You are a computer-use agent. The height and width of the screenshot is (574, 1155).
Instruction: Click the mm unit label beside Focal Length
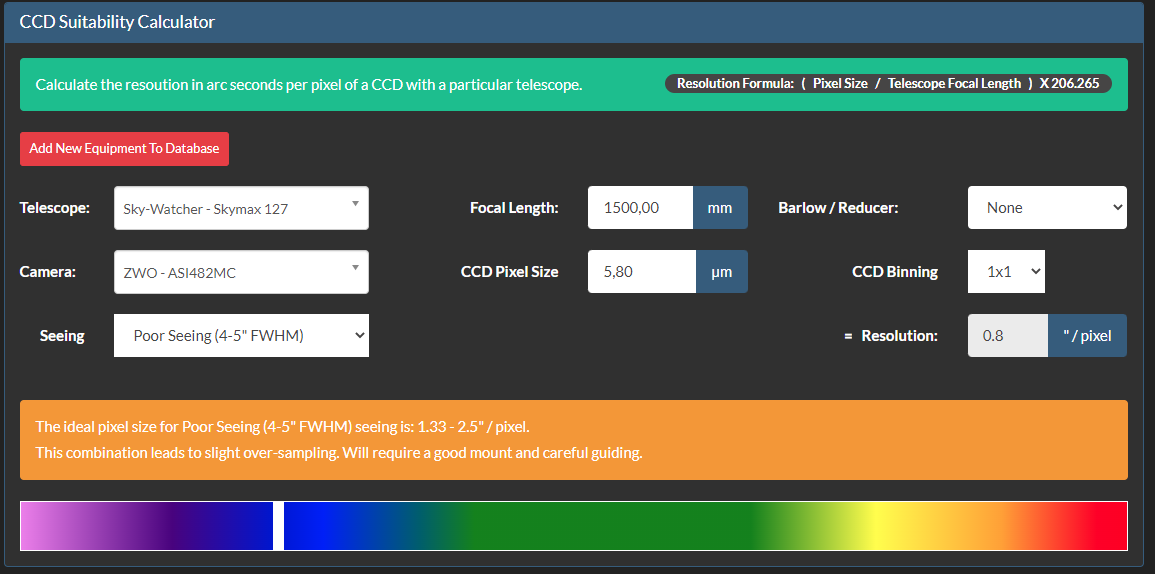(720, 208)
